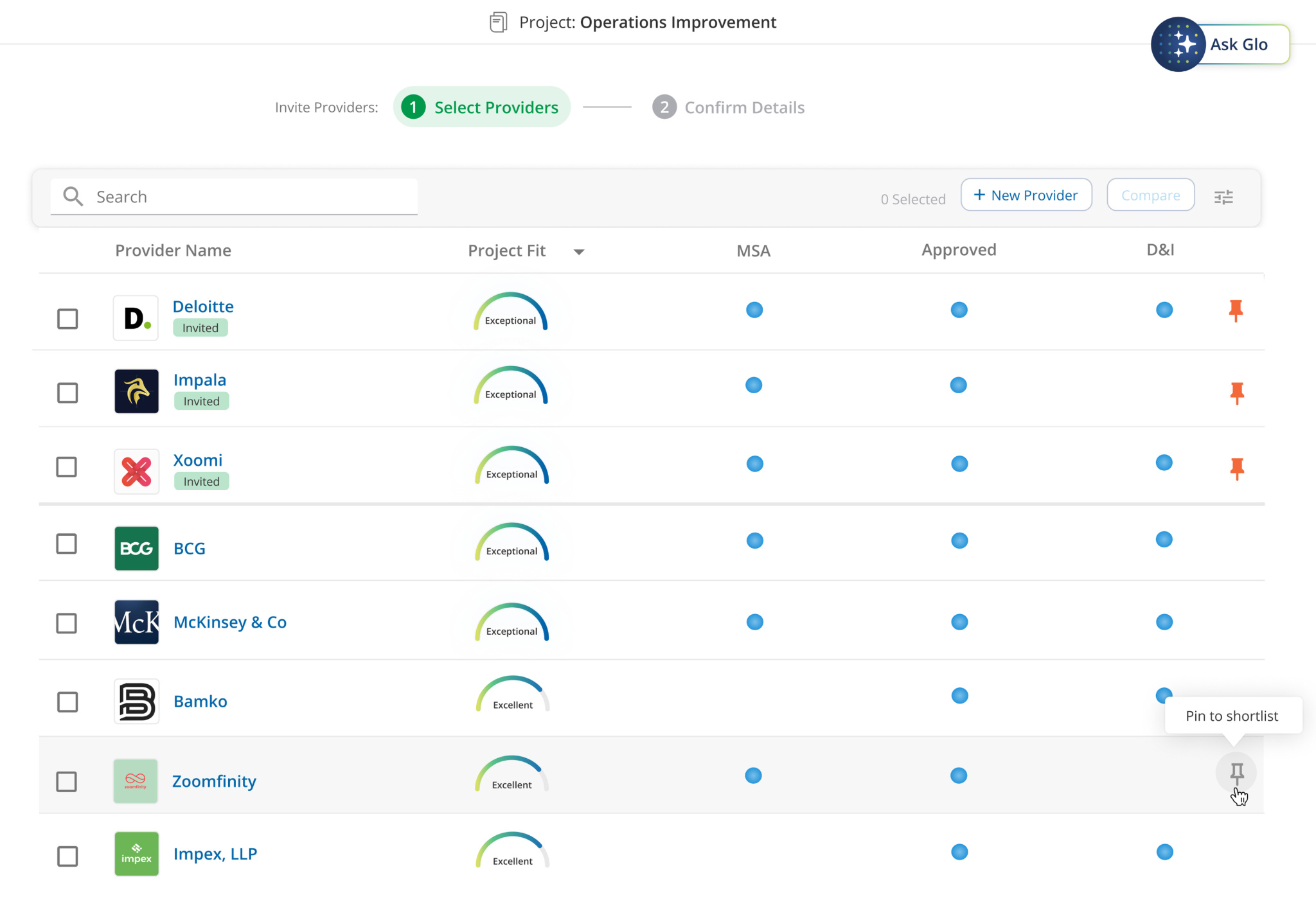
Task: Unpin Deloitte from the shortlist
Action: point(1235,310)
